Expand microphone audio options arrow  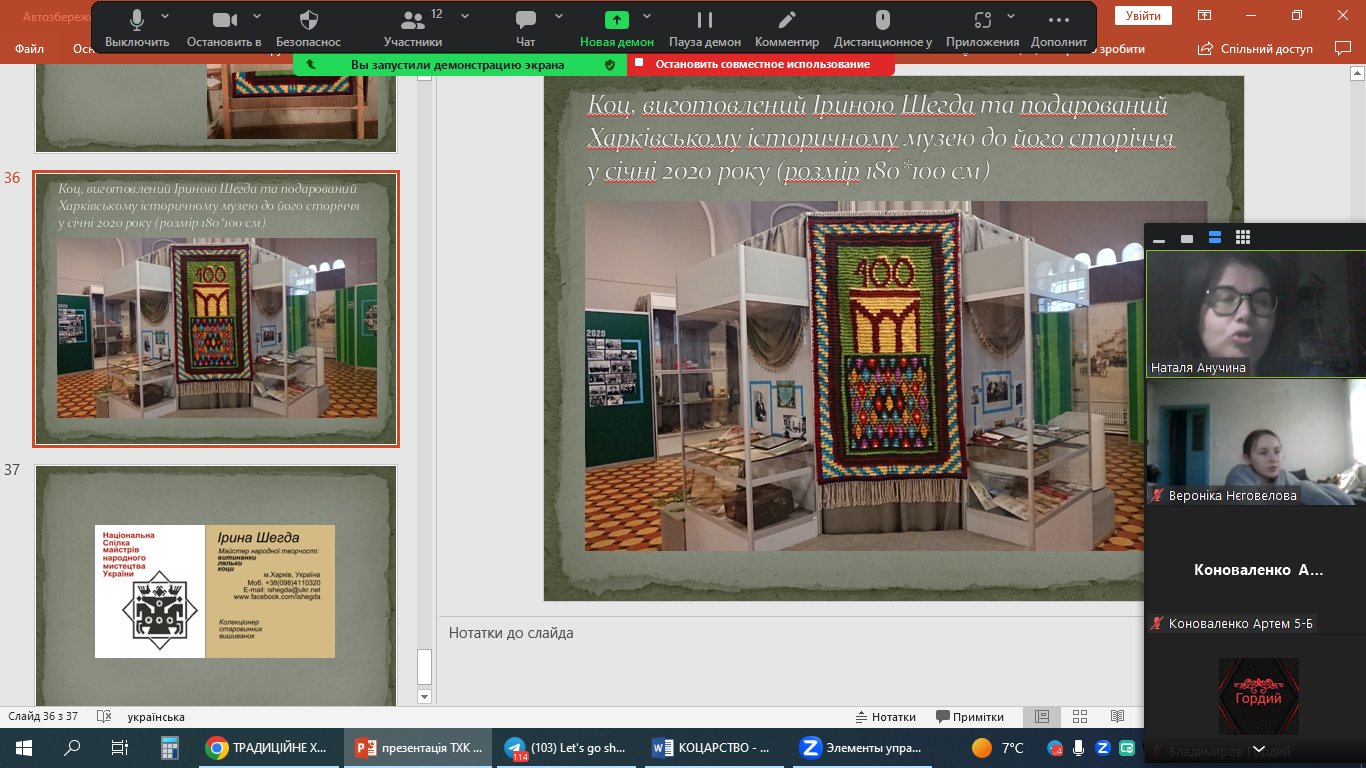tap(165, 16)
